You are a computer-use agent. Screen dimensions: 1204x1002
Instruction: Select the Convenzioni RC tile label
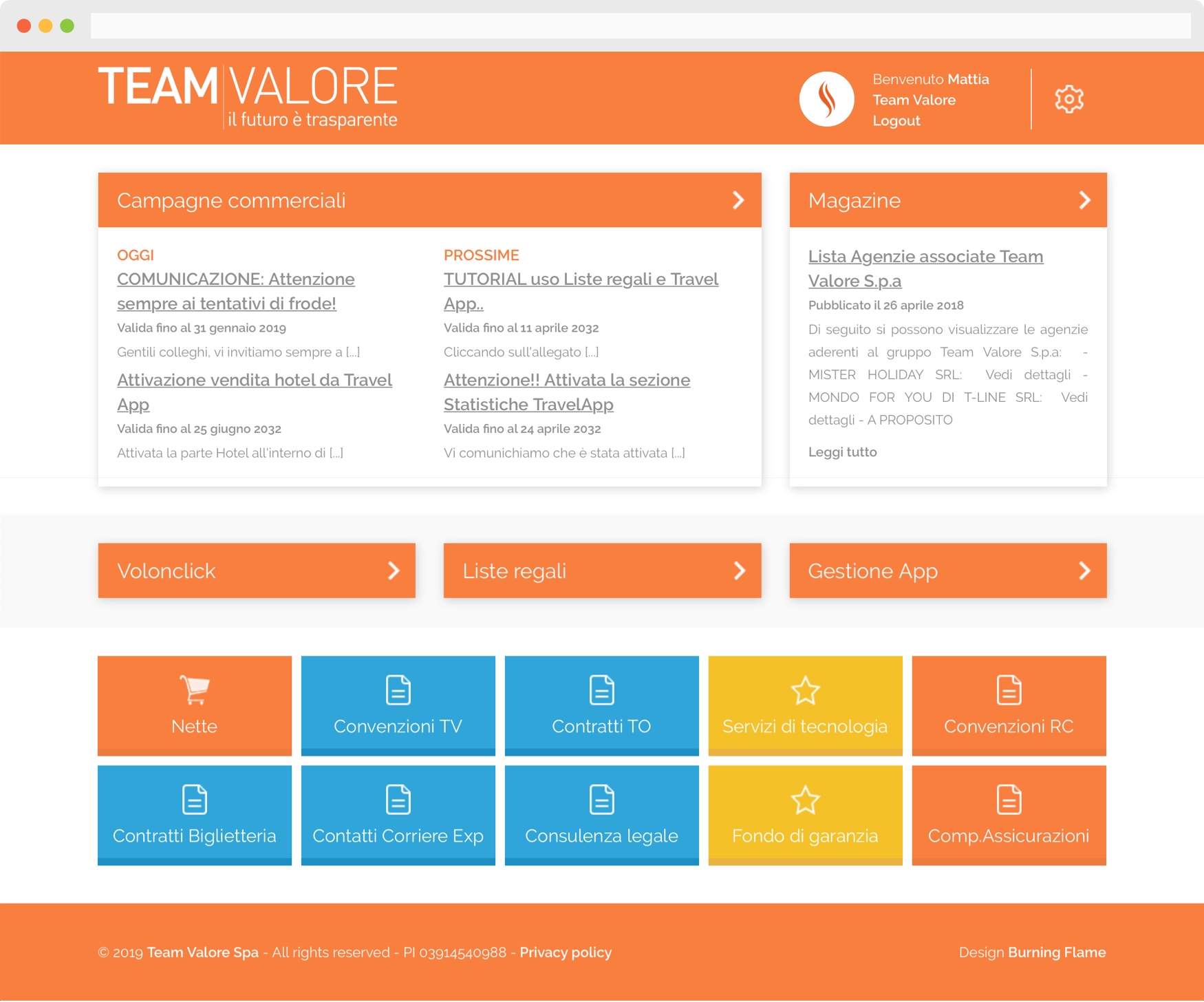click(x=1009, y=726)
